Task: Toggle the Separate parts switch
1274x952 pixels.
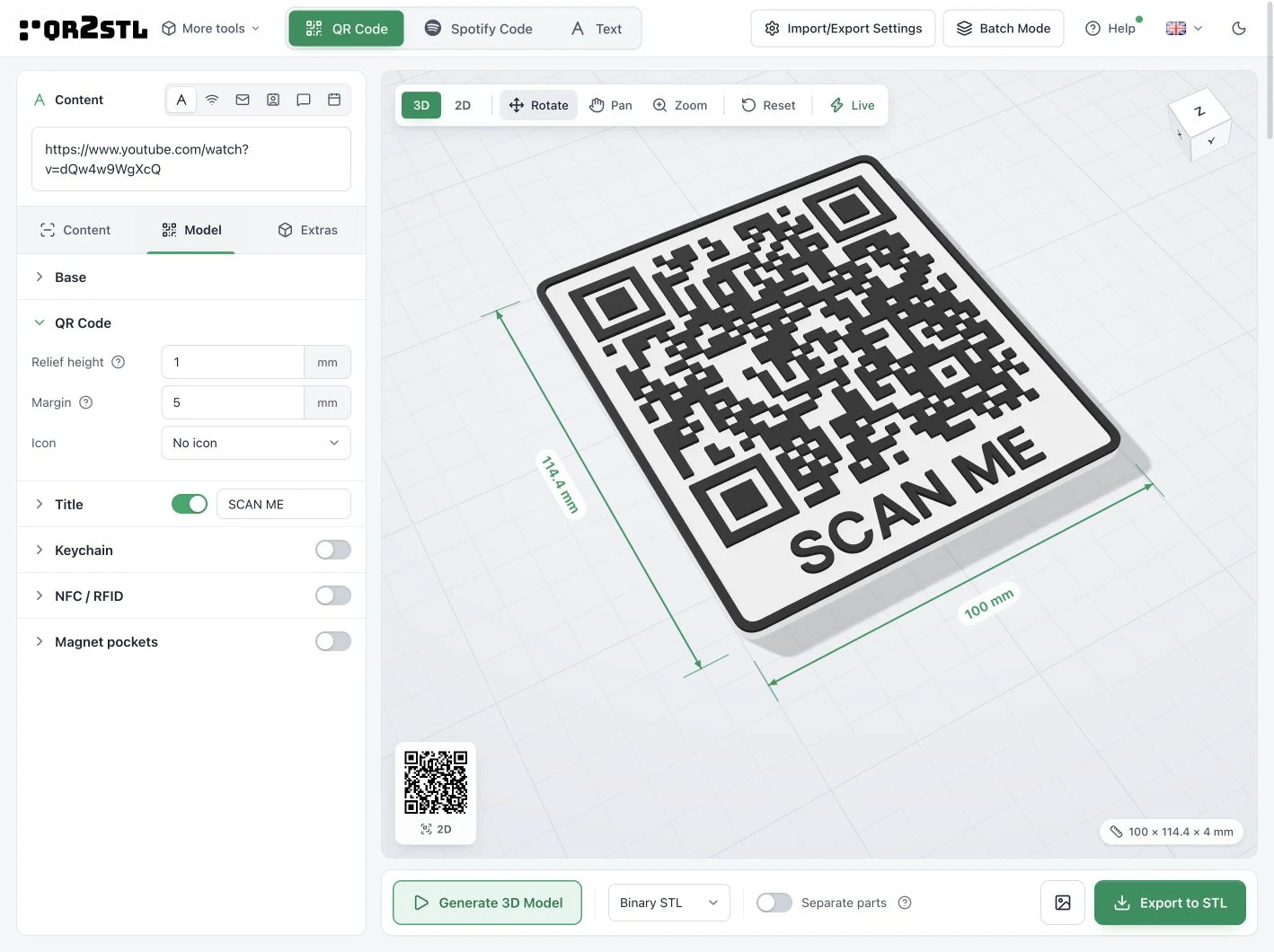Action: coord(774,903)
